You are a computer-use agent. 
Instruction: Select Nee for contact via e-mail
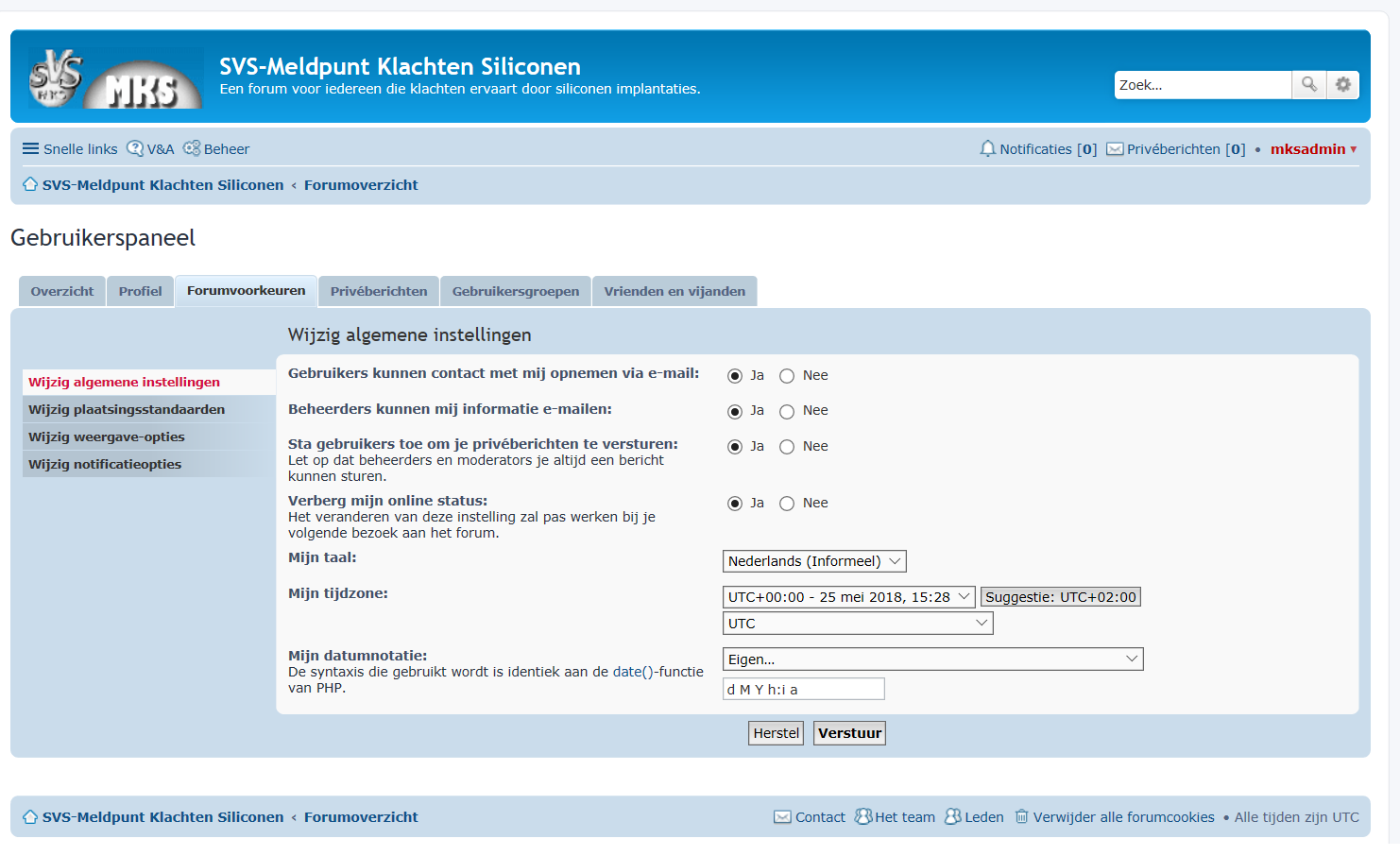[x=787, y=376]
